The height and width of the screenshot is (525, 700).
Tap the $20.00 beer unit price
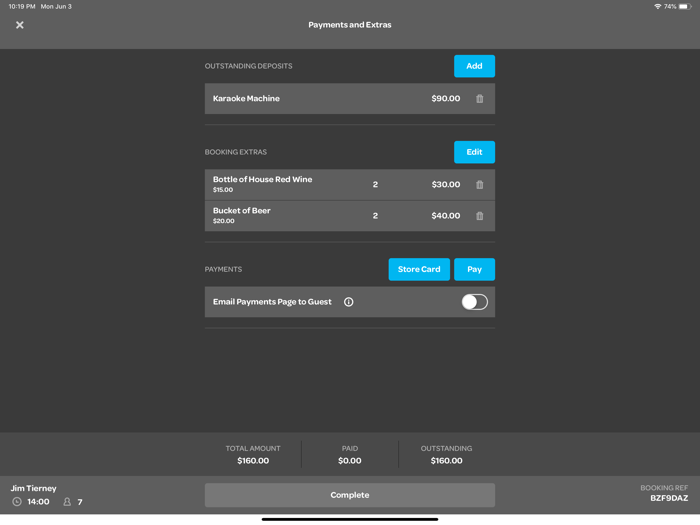click(224, 221)
